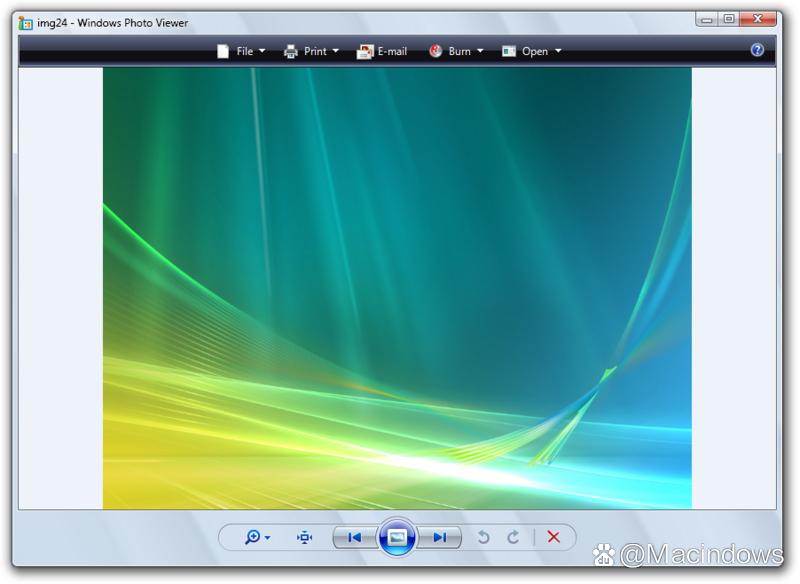Click the zoom magnifier icon
The width and height of the screenshot is (800, 584).
tap(253, 537)
